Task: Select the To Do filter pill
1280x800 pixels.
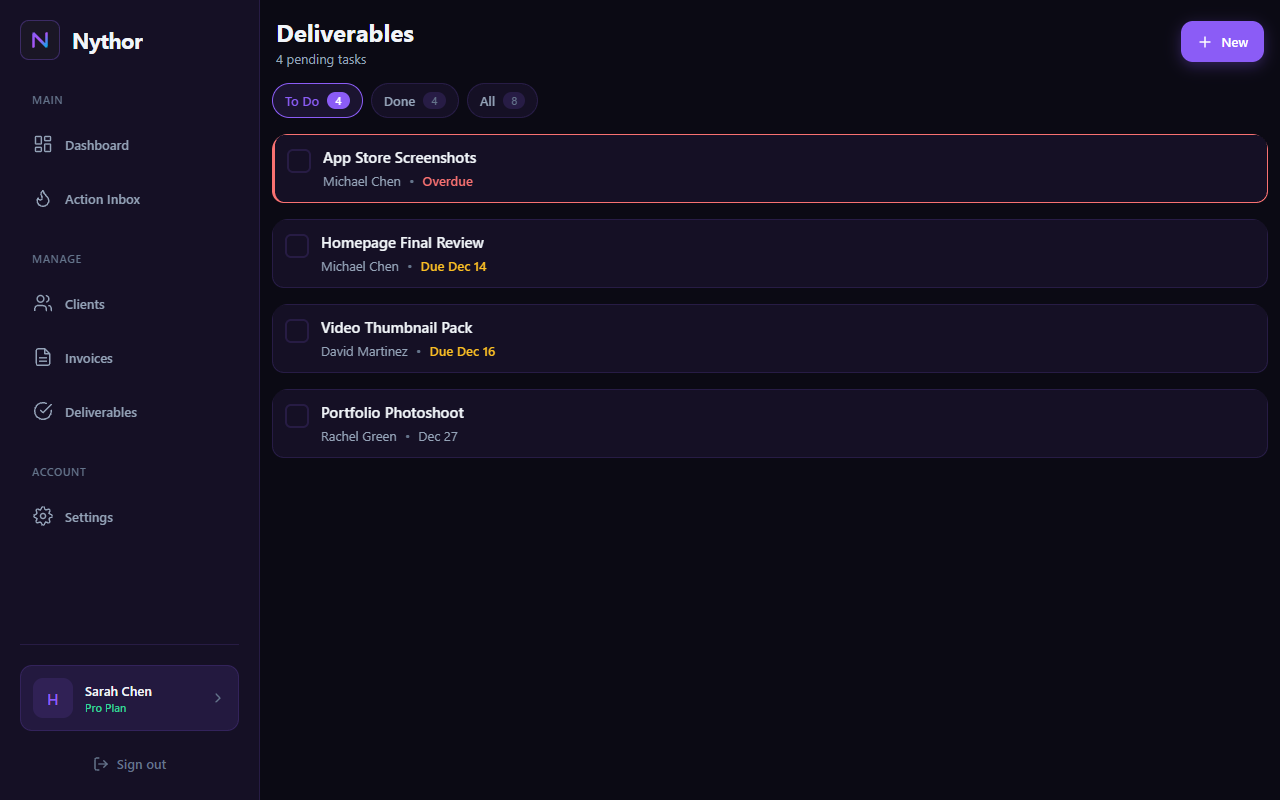Action: click(317, 100)
